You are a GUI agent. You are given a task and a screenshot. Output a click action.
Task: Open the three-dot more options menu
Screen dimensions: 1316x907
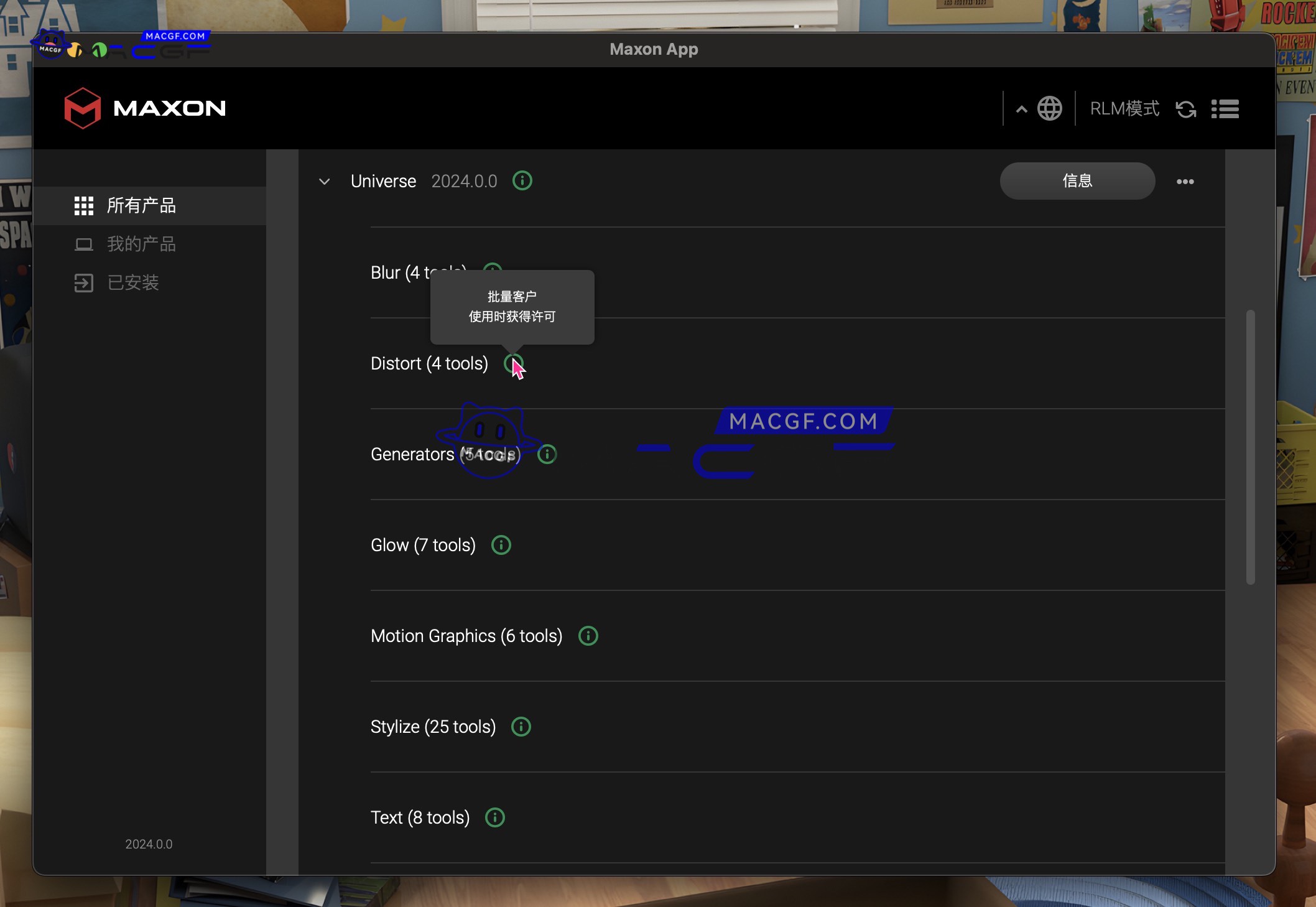point(1185,182)
